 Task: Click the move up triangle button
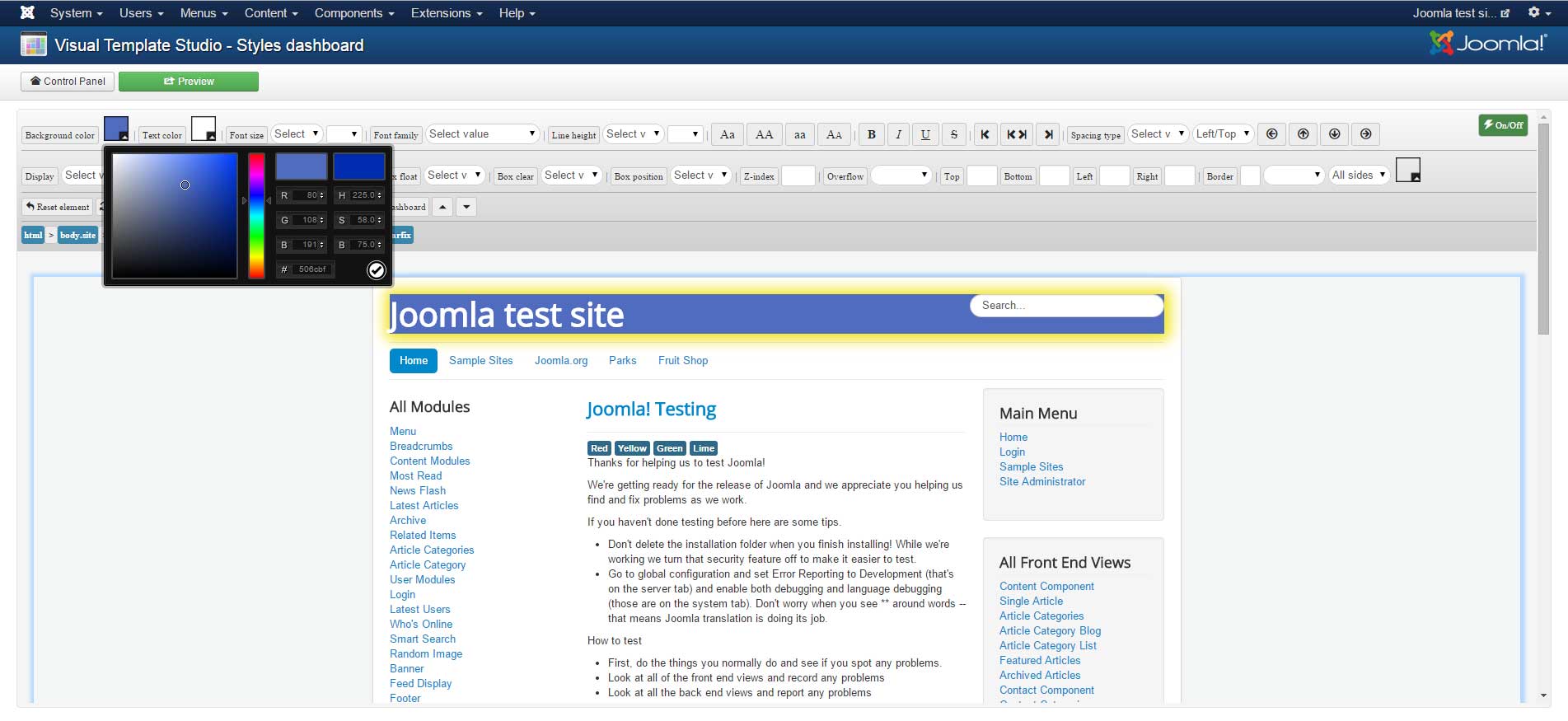pyautogui.click(x=442, y=207)
